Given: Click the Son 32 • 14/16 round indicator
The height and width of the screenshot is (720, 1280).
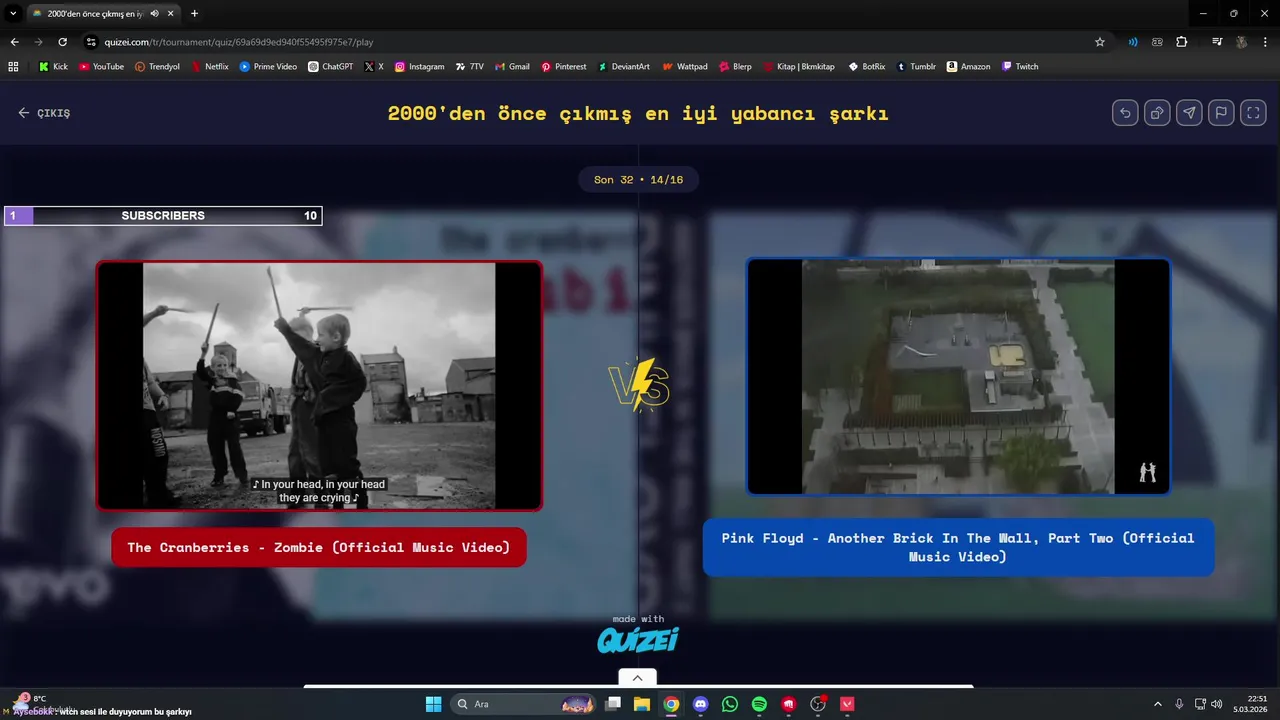Looking at the screenshot, I should (638, 180).
